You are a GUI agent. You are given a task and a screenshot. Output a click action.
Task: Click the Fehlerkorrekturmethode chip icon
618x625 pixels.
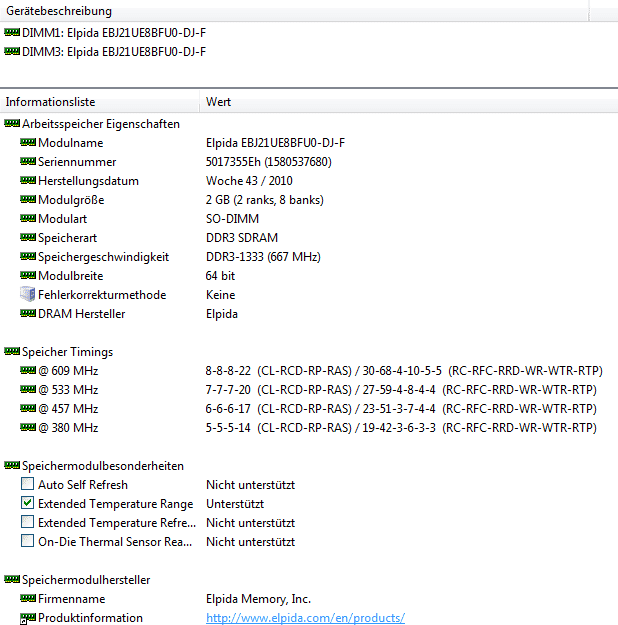tap(28, 294)
